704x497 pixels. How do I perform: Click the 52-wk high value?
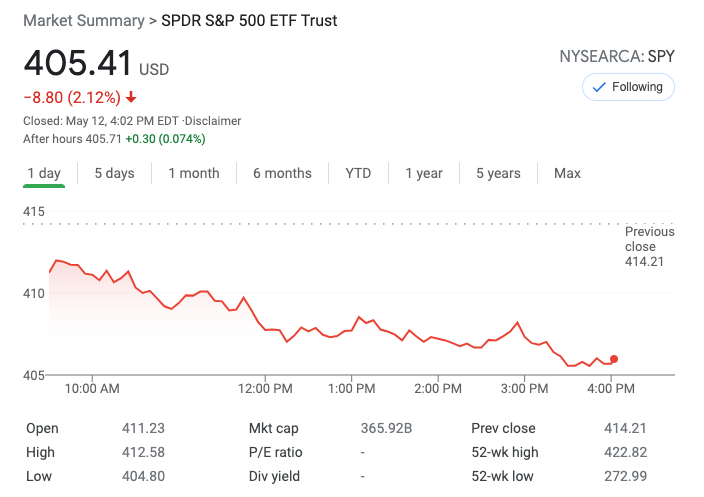tap(625, 452)
